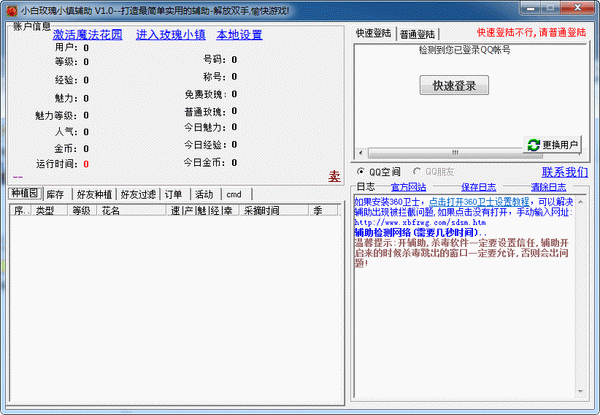Open the 点击打开360卫士设置教程 link in log
The height and width of the screenshot is (415, 600).
[x=479, y=202]
